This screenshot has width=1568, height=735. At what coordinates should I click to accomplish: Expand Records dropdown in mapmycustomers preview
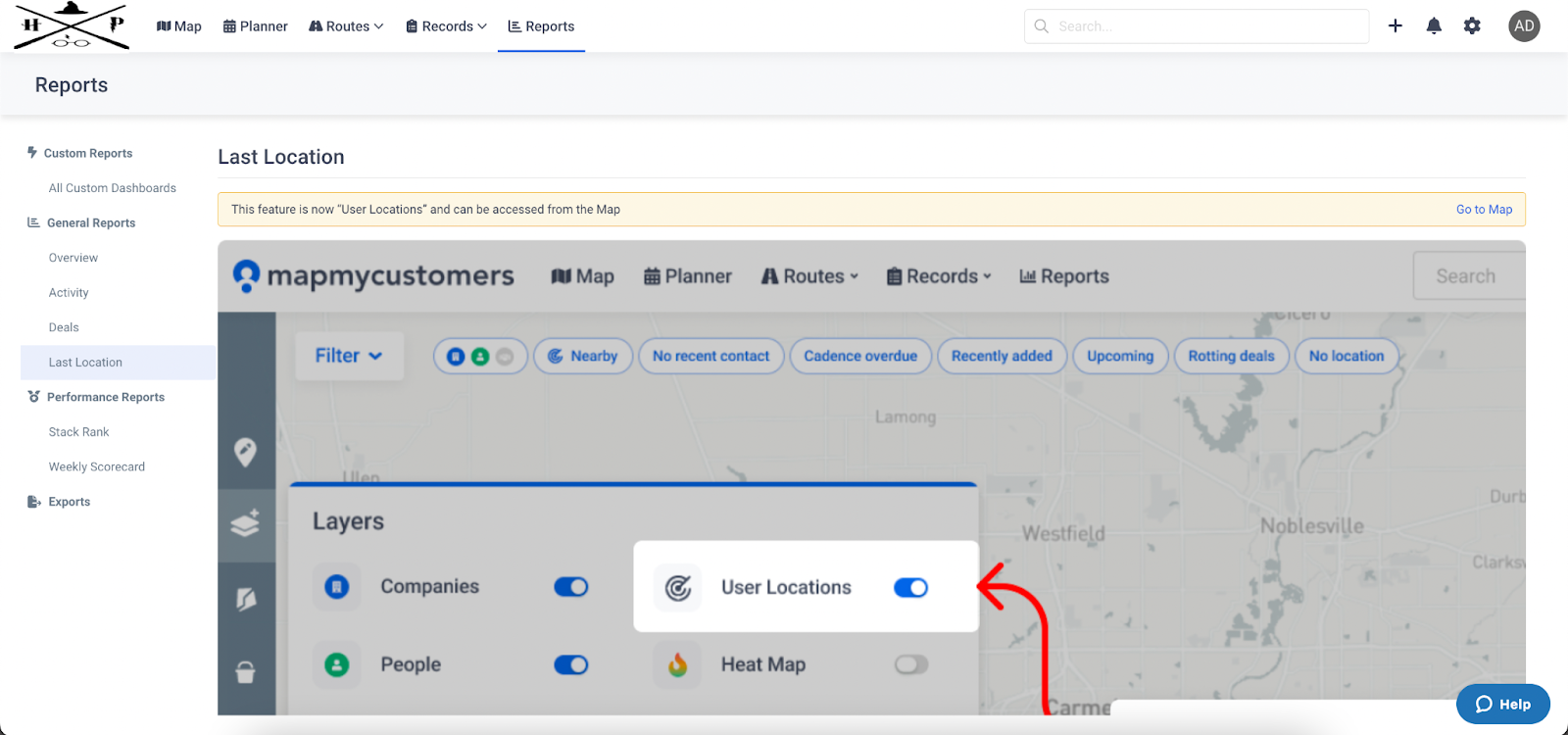(x=939, y=276)
